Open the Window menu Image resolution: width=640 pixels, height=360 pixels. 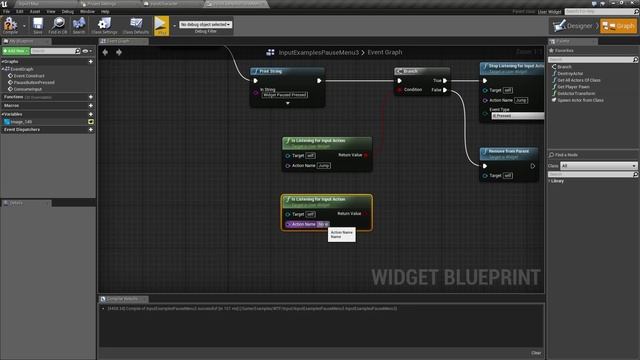tap(87, 12)
